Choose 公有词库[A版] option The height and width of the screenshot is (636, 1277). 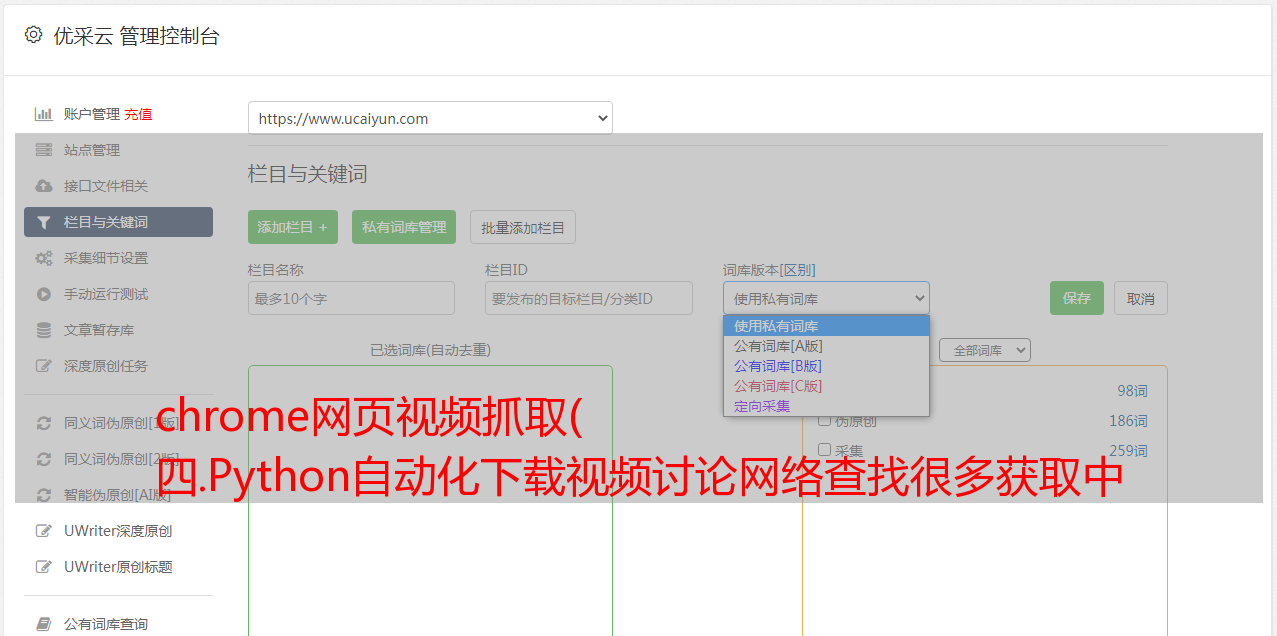tap(826, 346)
